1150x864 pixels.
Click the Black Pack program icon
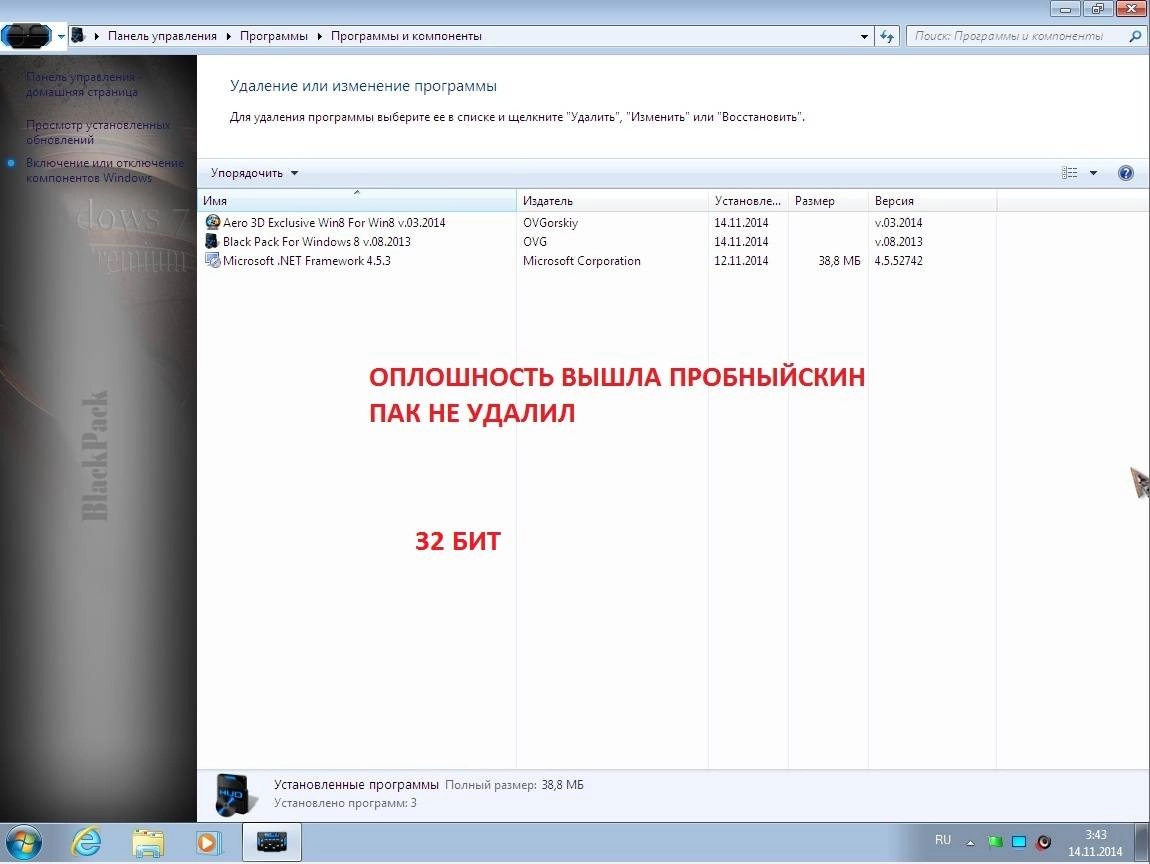[213, 241]
